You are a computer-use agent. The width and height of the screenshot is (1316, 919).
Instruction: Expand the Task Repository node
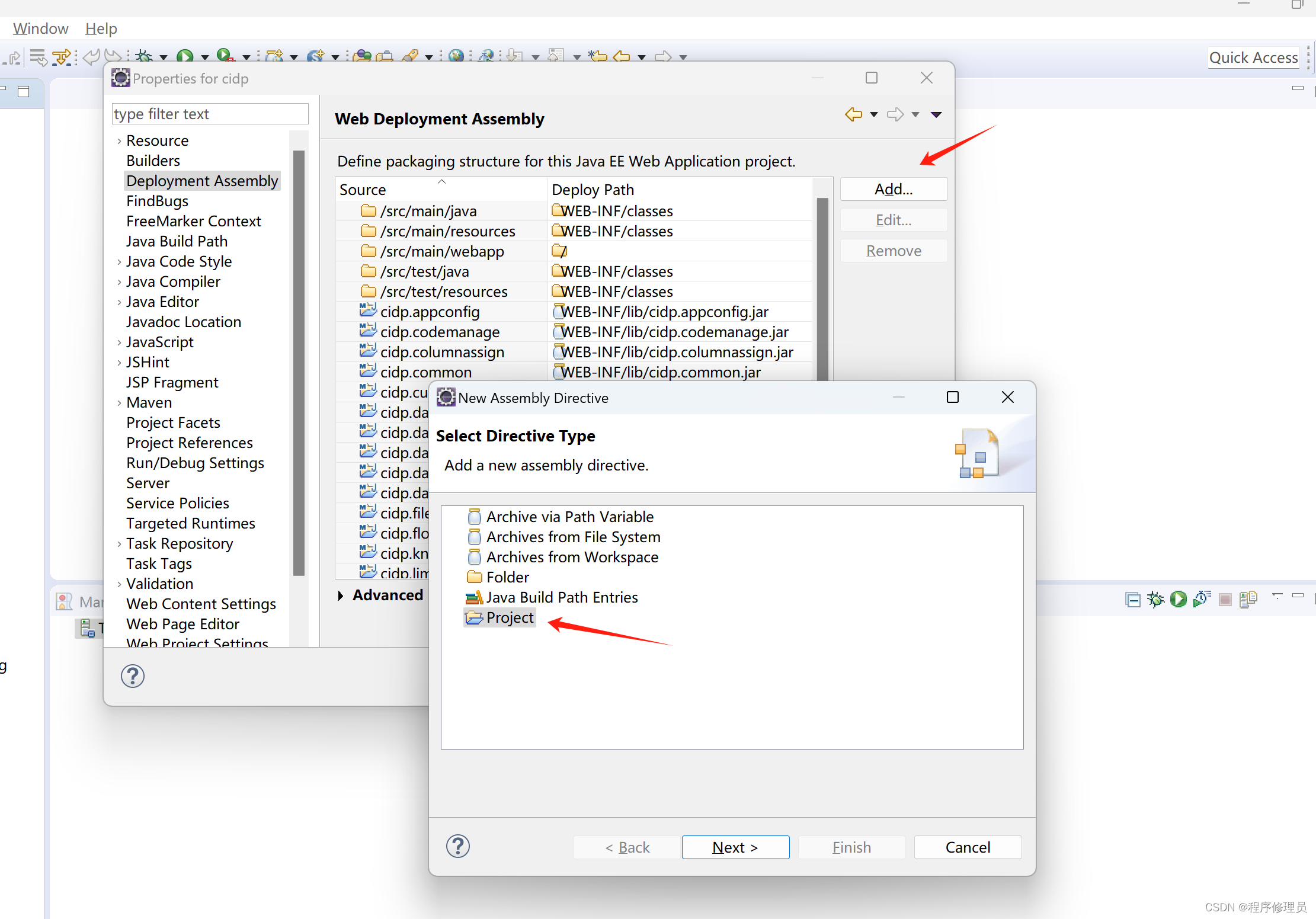pyautogui.click(x=119, y=544)
